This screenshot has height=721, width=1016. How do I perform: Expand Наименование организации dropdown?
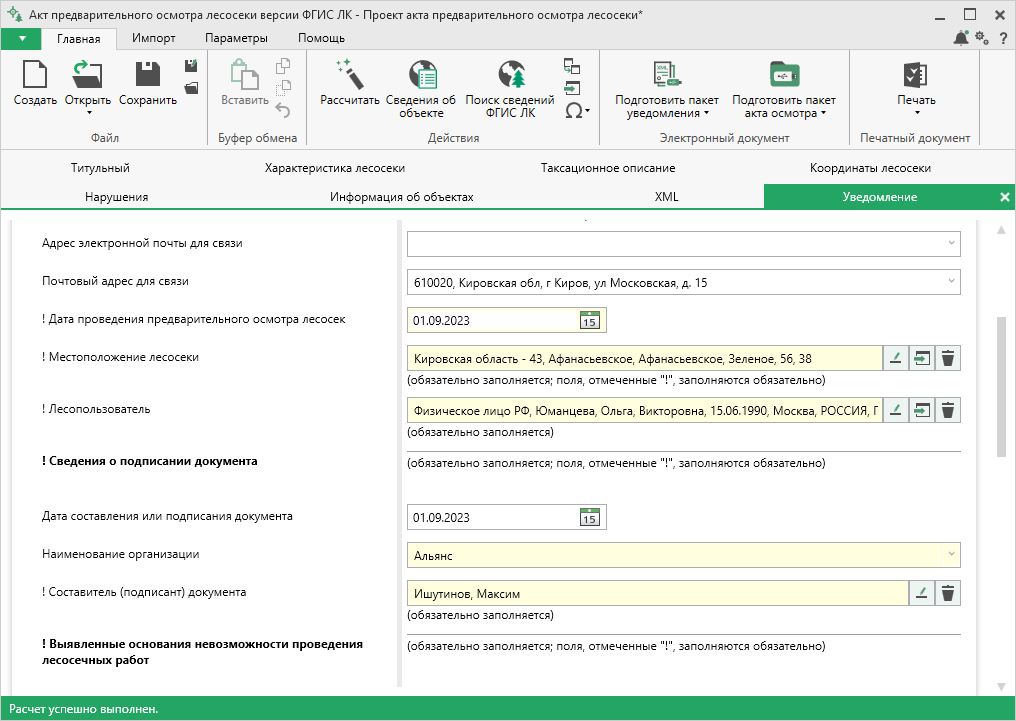pos(951,555)
